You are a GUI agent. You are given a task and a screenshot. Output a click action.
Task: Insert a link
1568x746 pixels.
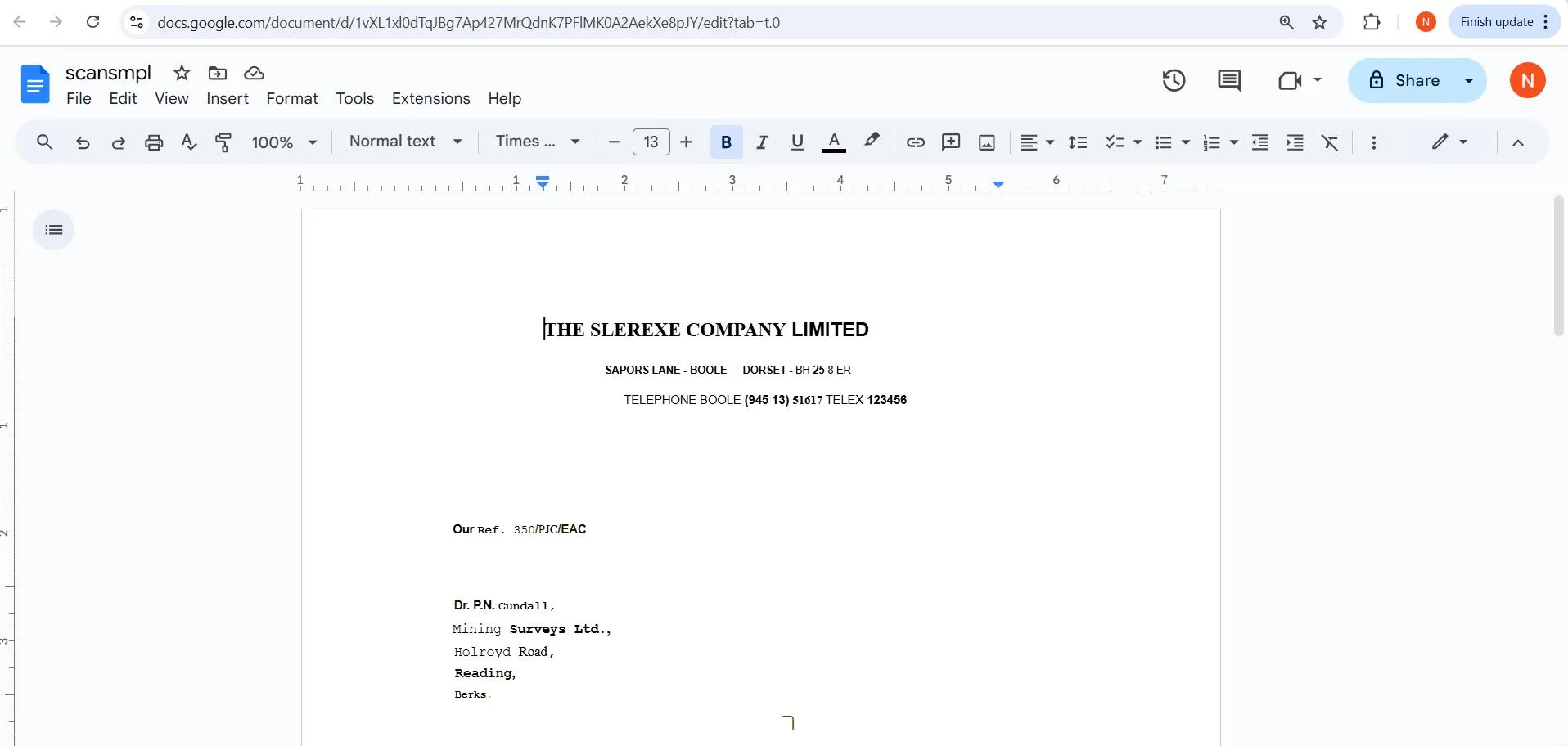pos(915,142)
